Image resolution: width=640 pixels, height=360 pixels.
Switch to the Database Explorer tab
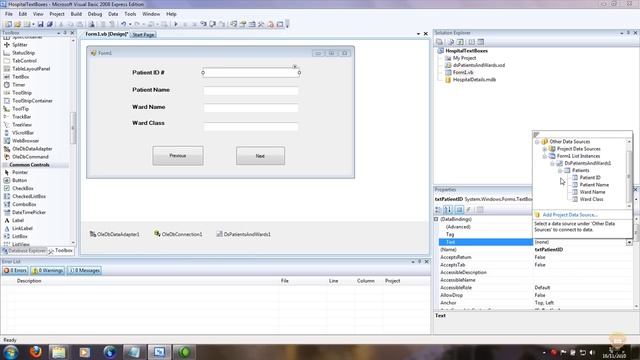click(24, 251)
